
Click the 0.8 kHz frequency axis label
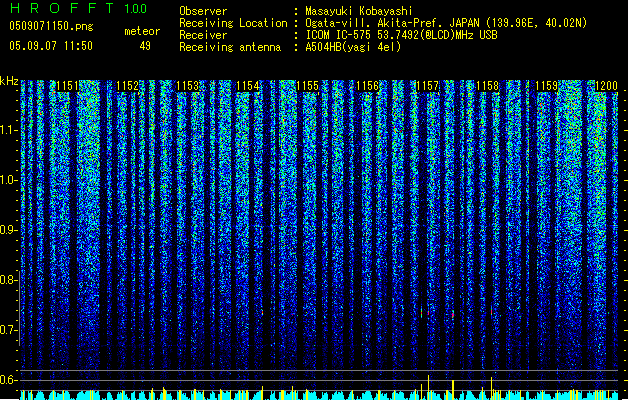[x=8, y=280]
